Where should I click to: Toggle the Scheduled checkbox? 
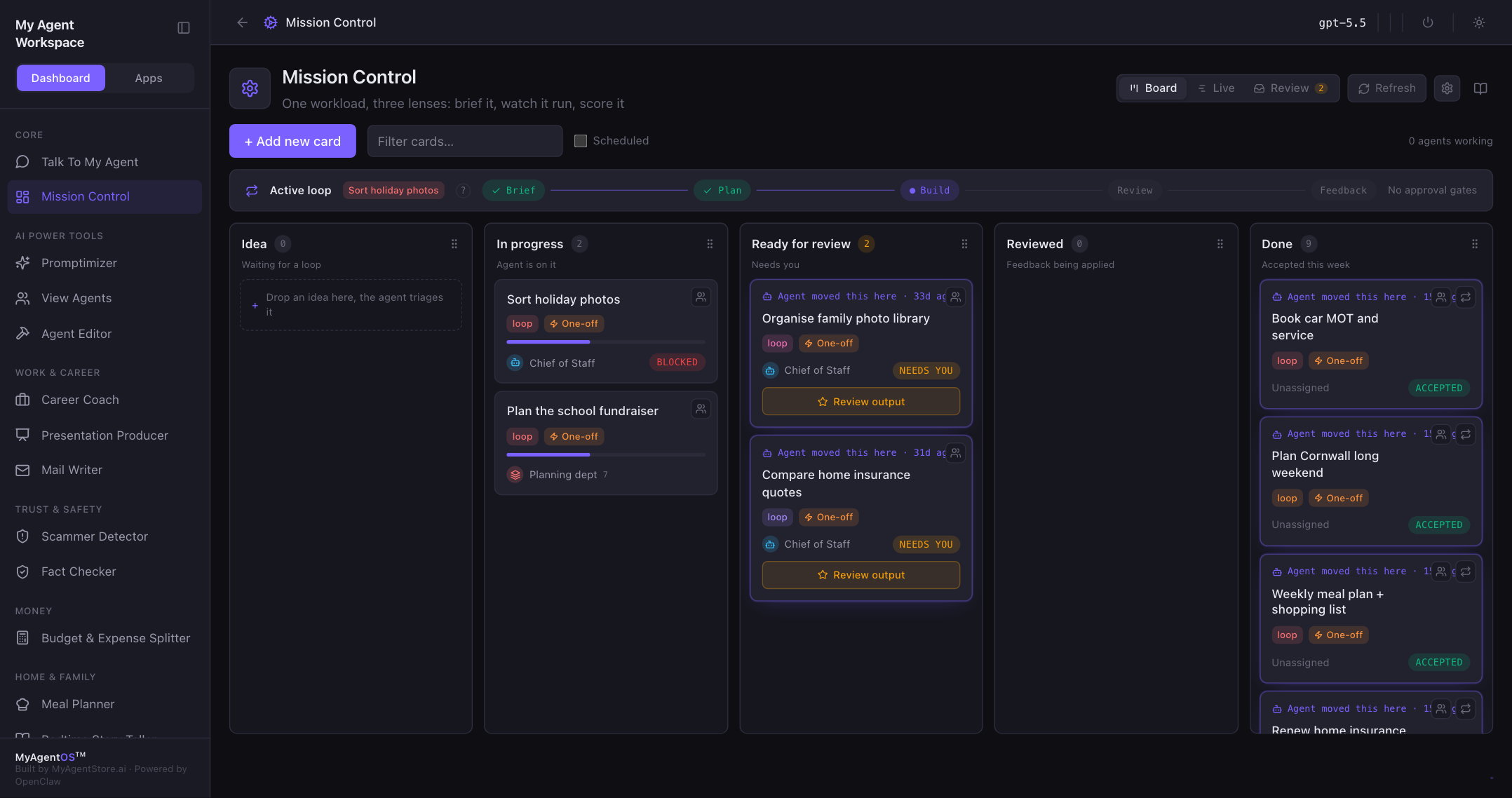click(x=581, y=141)
